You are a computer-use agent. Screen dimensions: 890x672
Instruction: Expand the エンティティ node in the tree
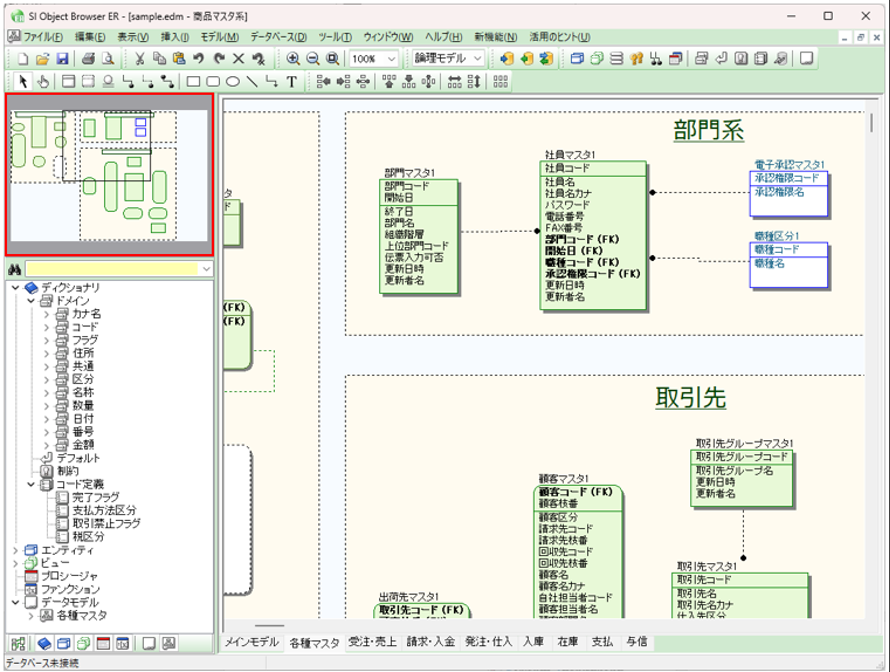click(15, 549)
